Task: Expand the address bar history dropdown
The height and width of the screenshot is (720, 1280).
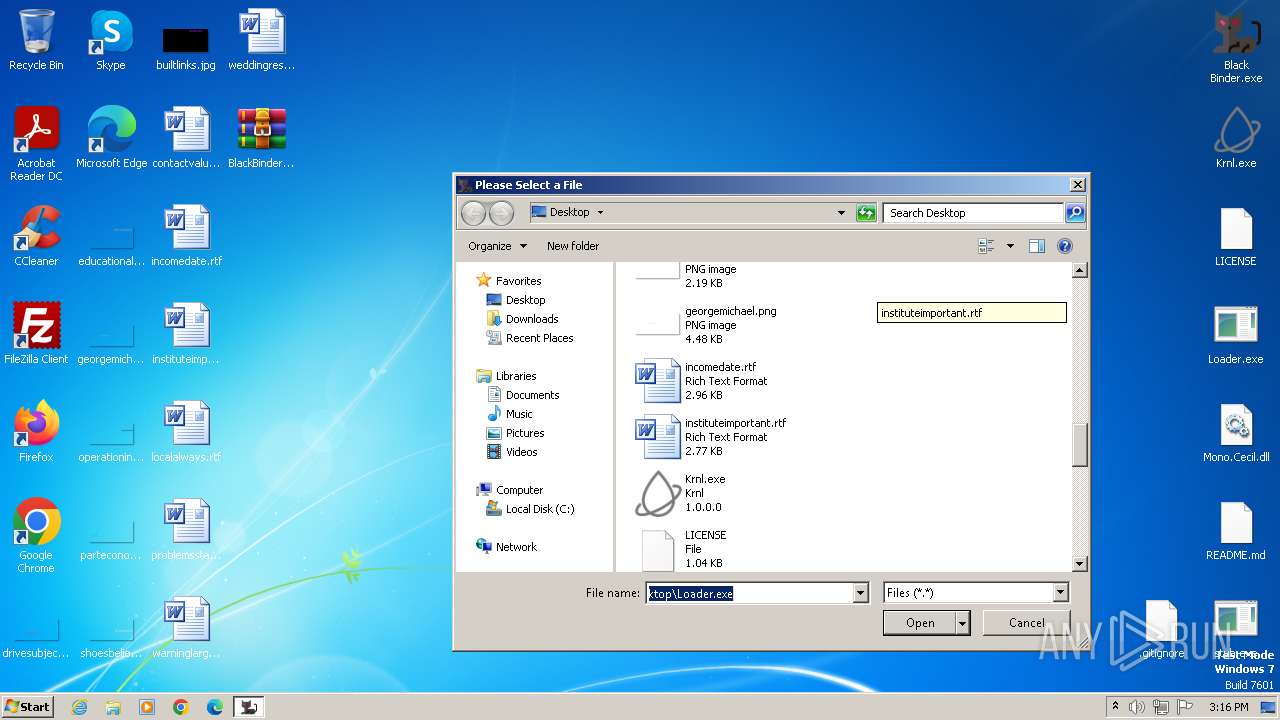Action: (841, 212)
